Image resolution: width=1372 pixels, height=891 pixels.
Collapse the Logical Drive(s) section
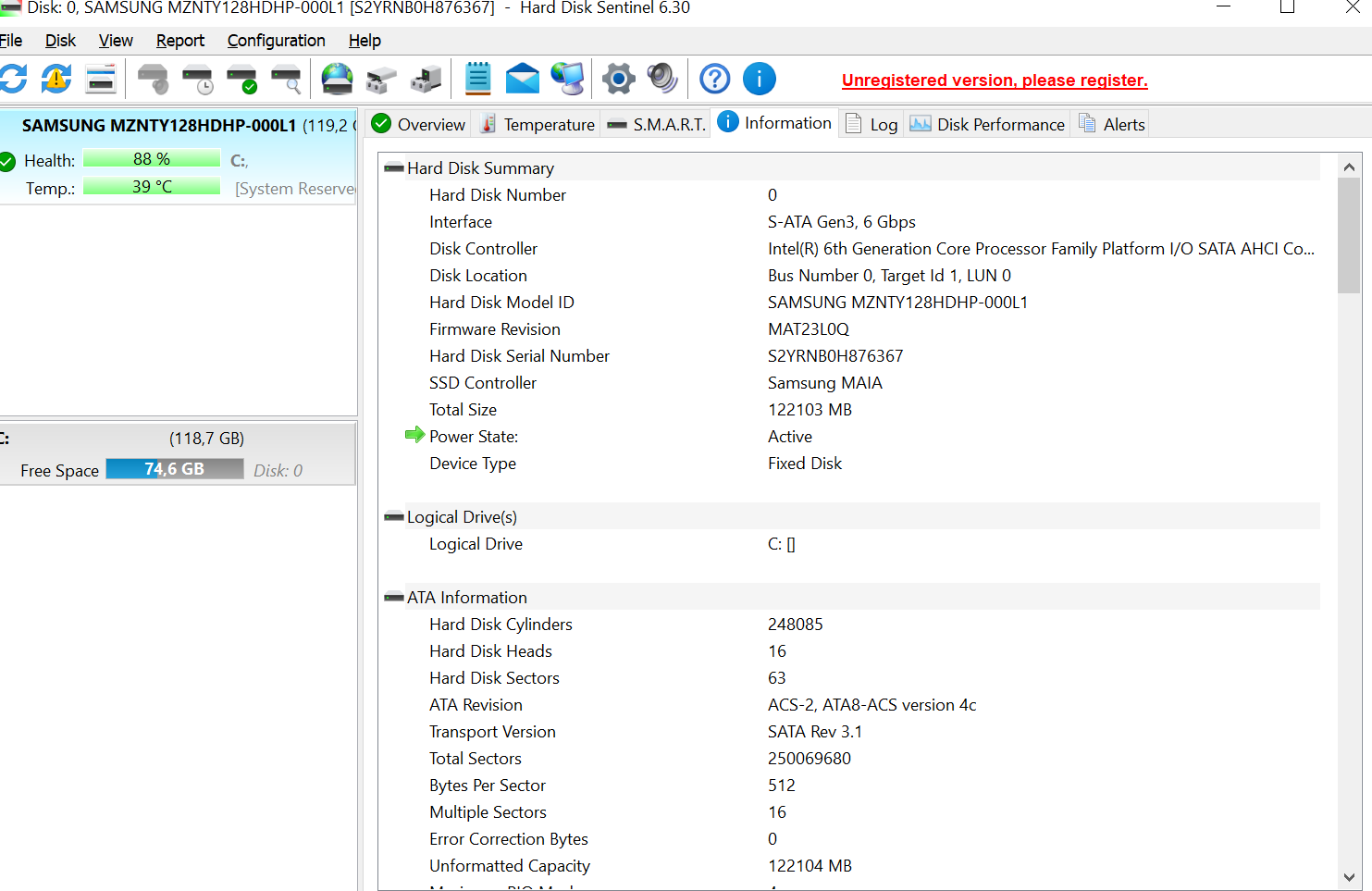click(394, 517)
